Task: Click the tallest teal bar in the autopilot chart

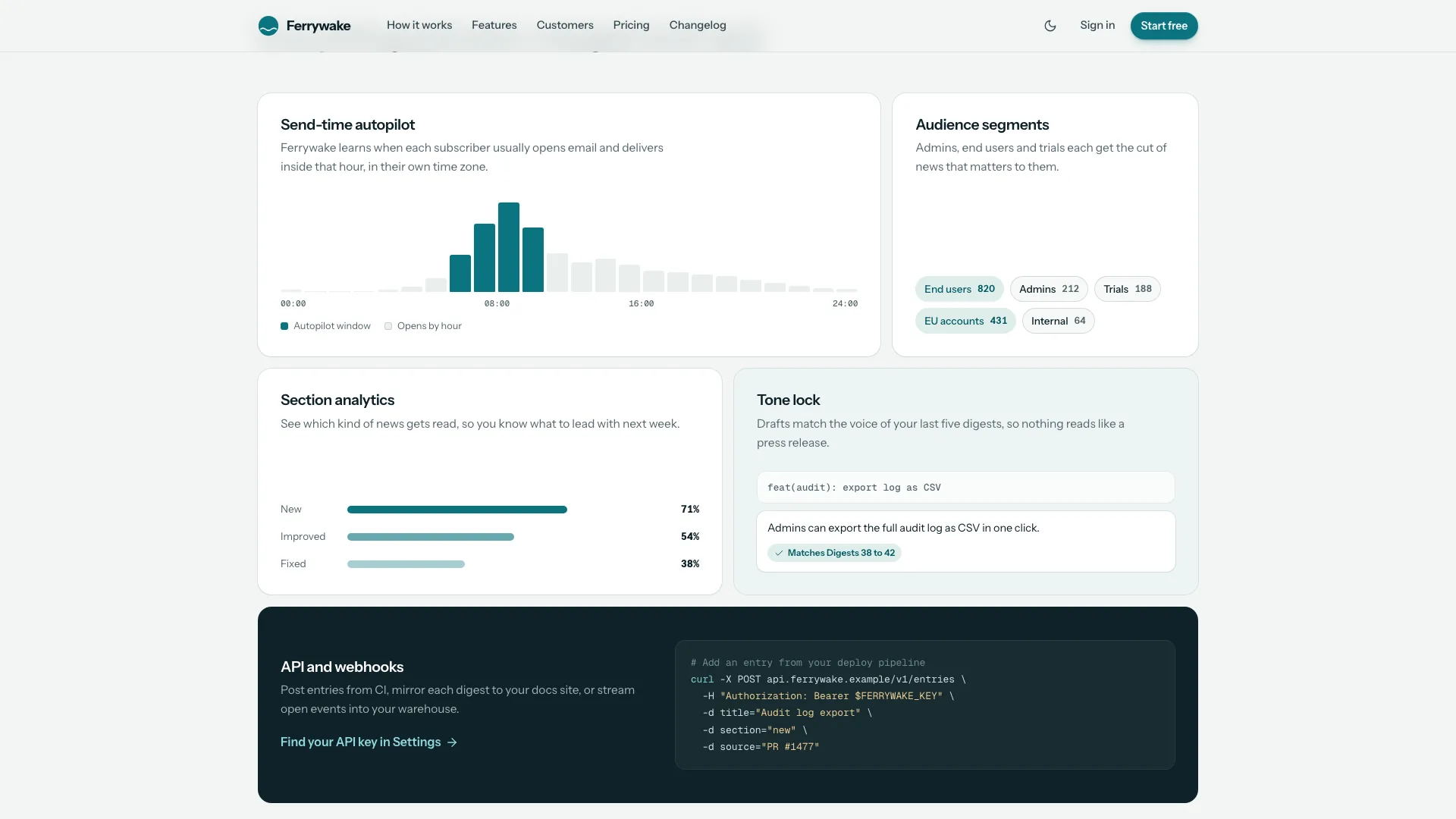Action: 509,247
